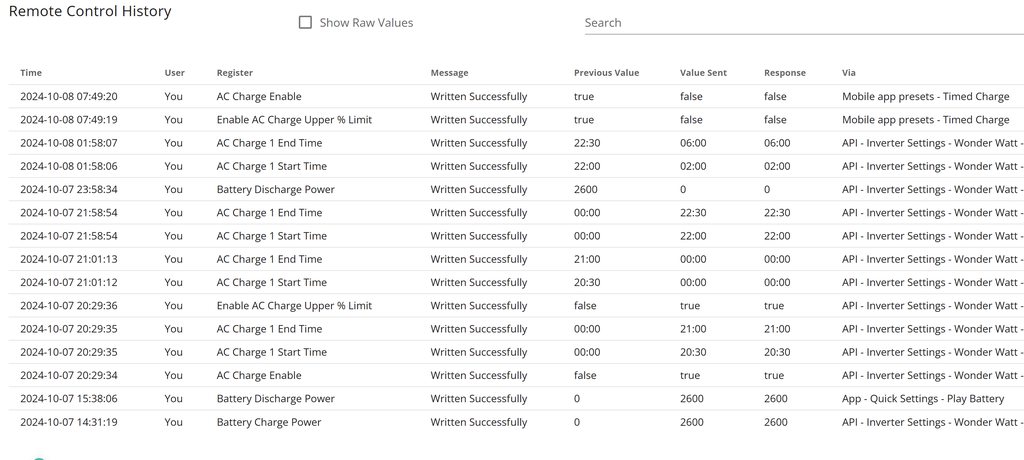Screen dimensions: 1024x460
Task: Click the Remote Control History title
Action: (90, 12)
